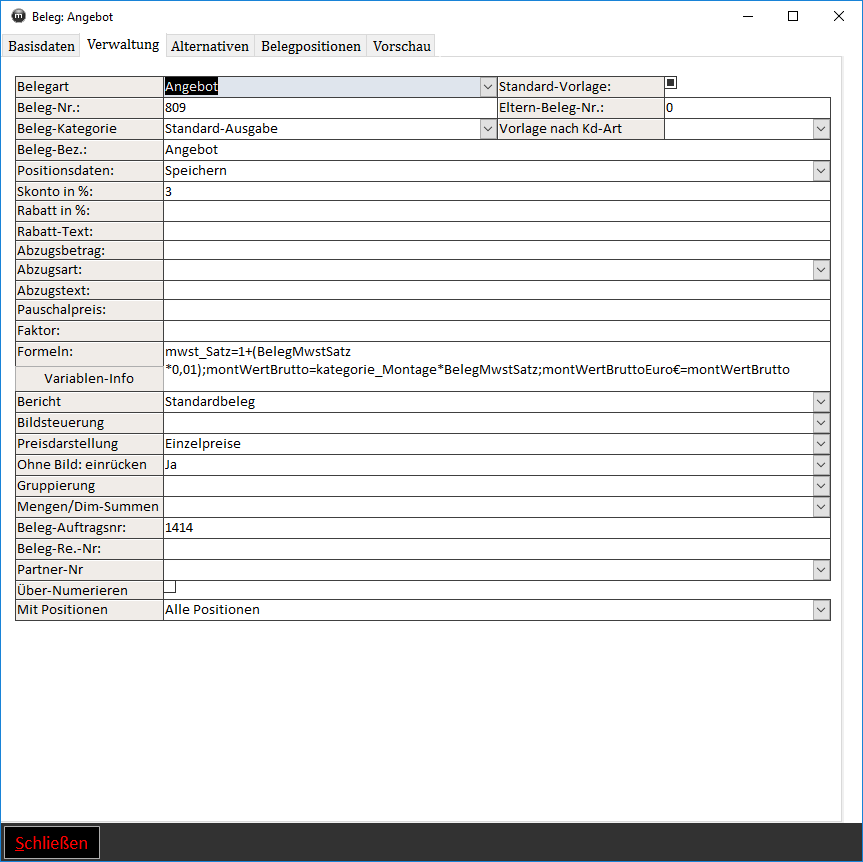This screenshot has height=862, width=863.
Task: Open the Vorlage nach Kd-Art dropdown
Action: click(821, 129)
